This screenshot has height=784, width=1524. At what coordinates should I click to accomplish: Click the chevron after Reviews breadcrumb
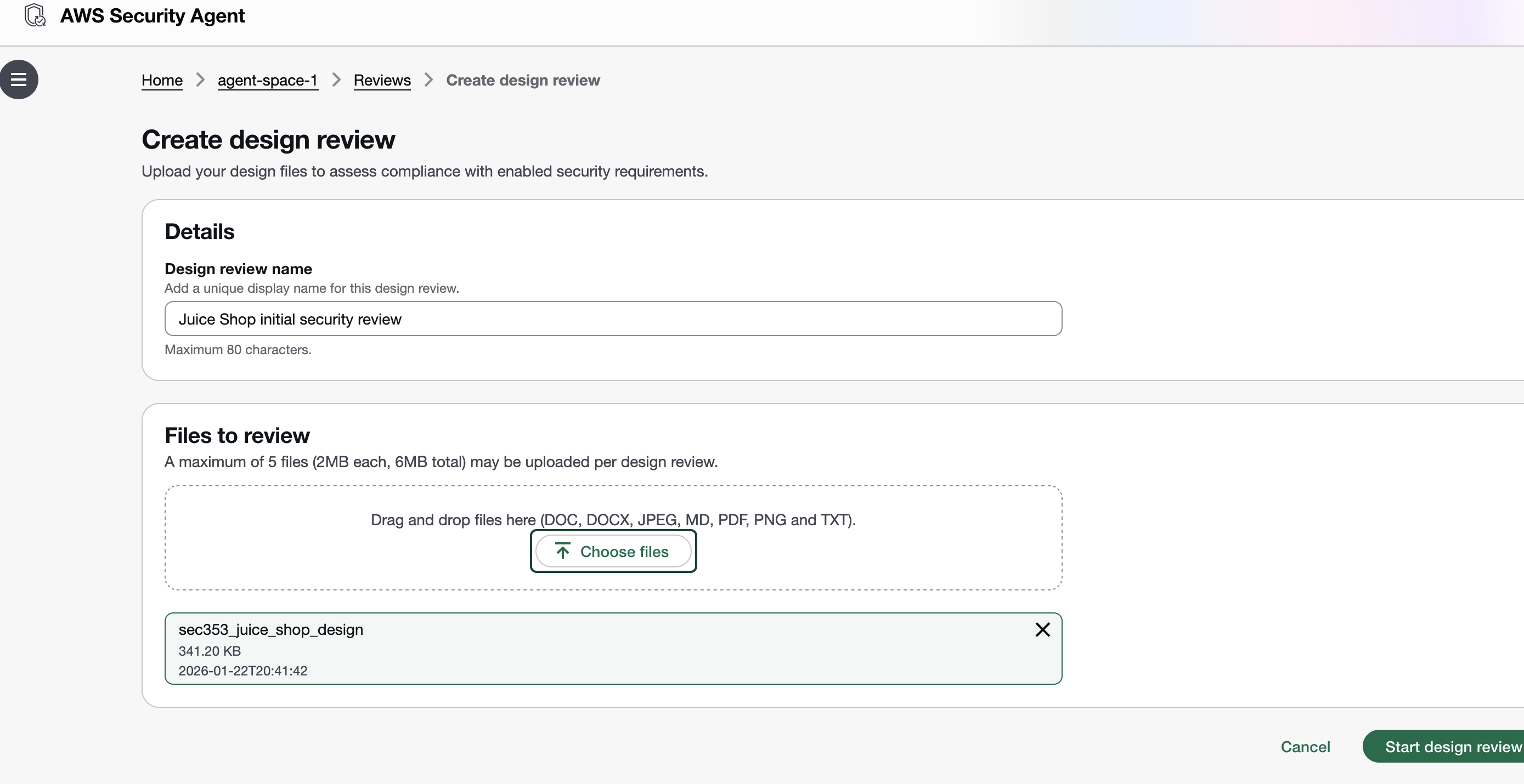pyautogui.click(x=428, y=80)
